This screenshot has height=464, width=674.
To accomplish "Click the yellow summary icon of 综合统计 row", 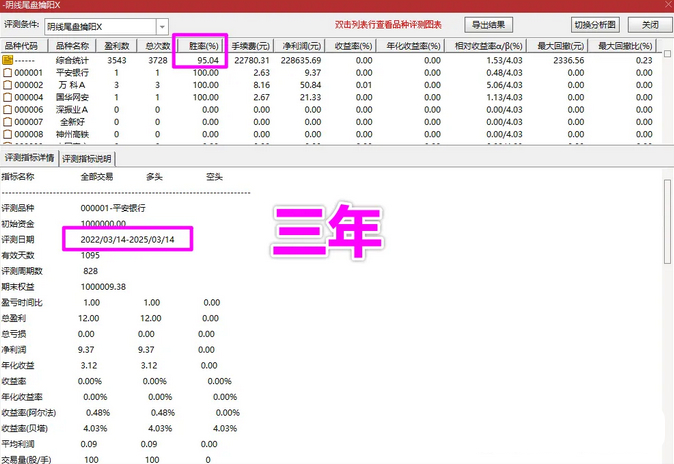I will pos(7,60).
